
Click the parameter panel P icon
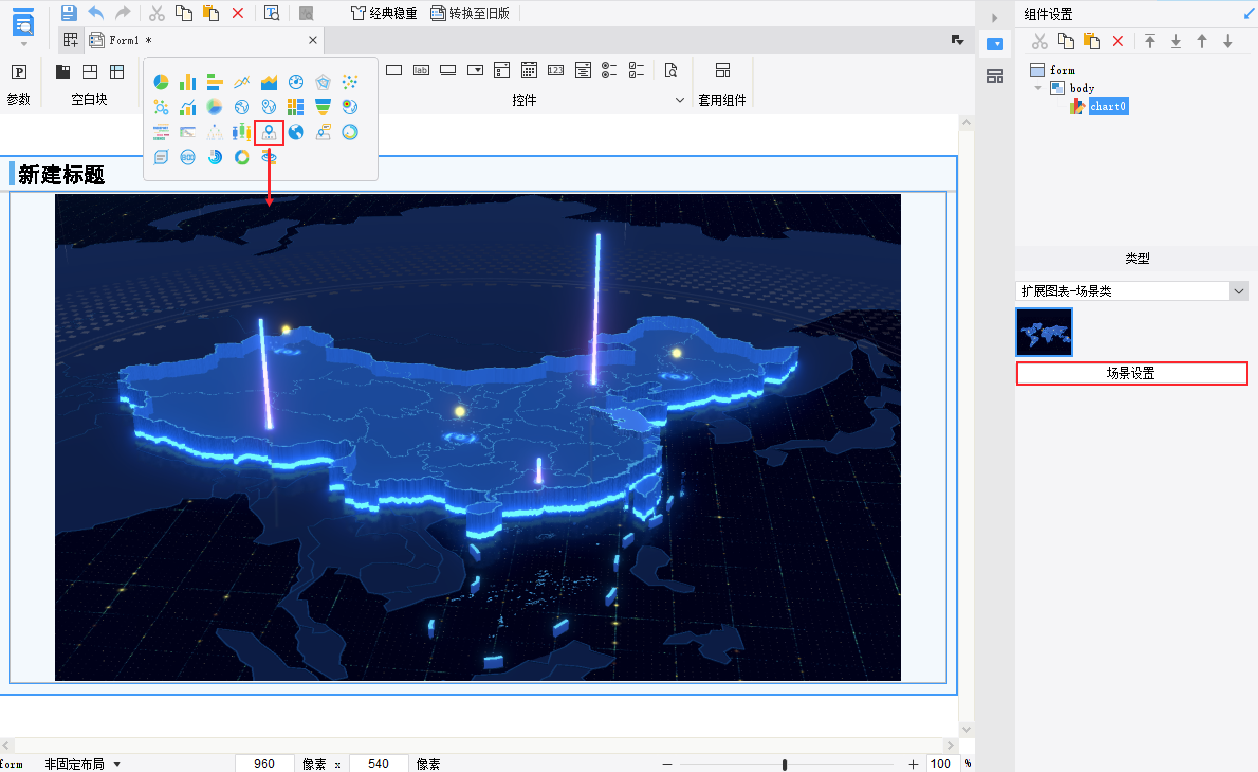[18, 72]
